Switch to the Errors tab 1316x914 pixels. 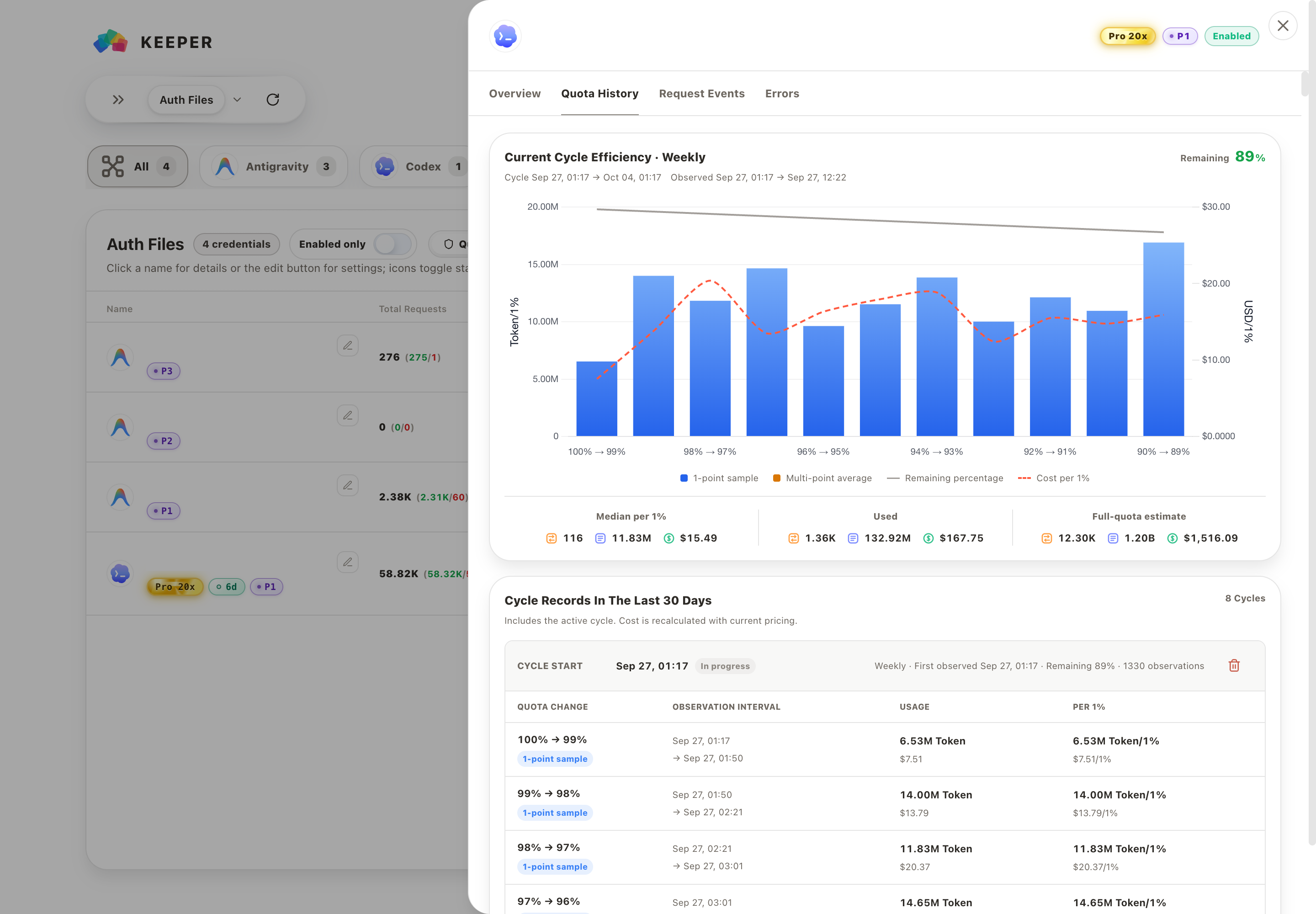tap(782, 93)
